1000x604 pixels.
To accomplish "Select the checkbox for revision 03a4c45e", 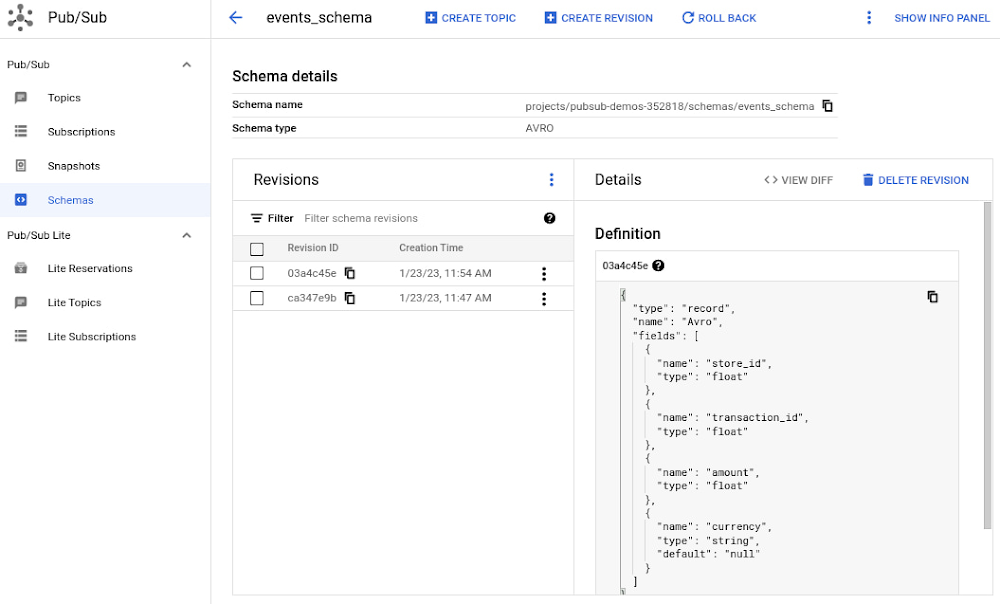I will coord(257,273).
